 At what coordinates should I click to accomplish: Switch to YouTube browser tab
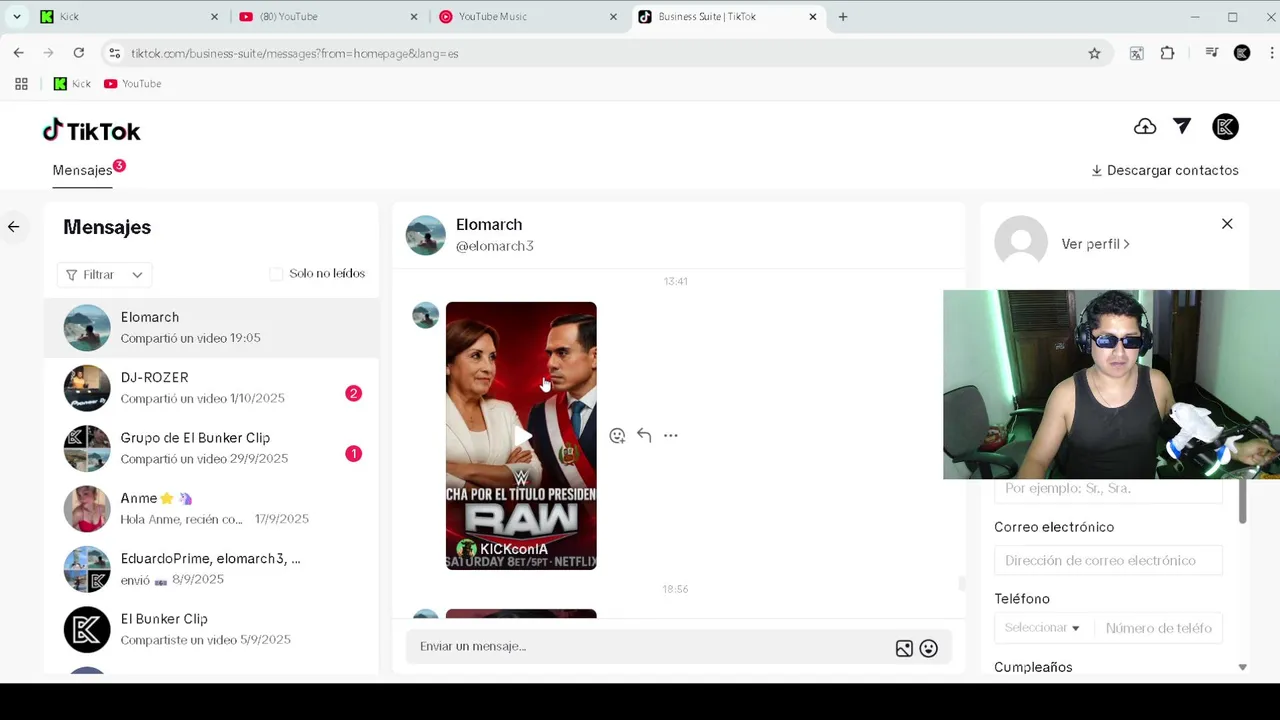coord(327,17)
